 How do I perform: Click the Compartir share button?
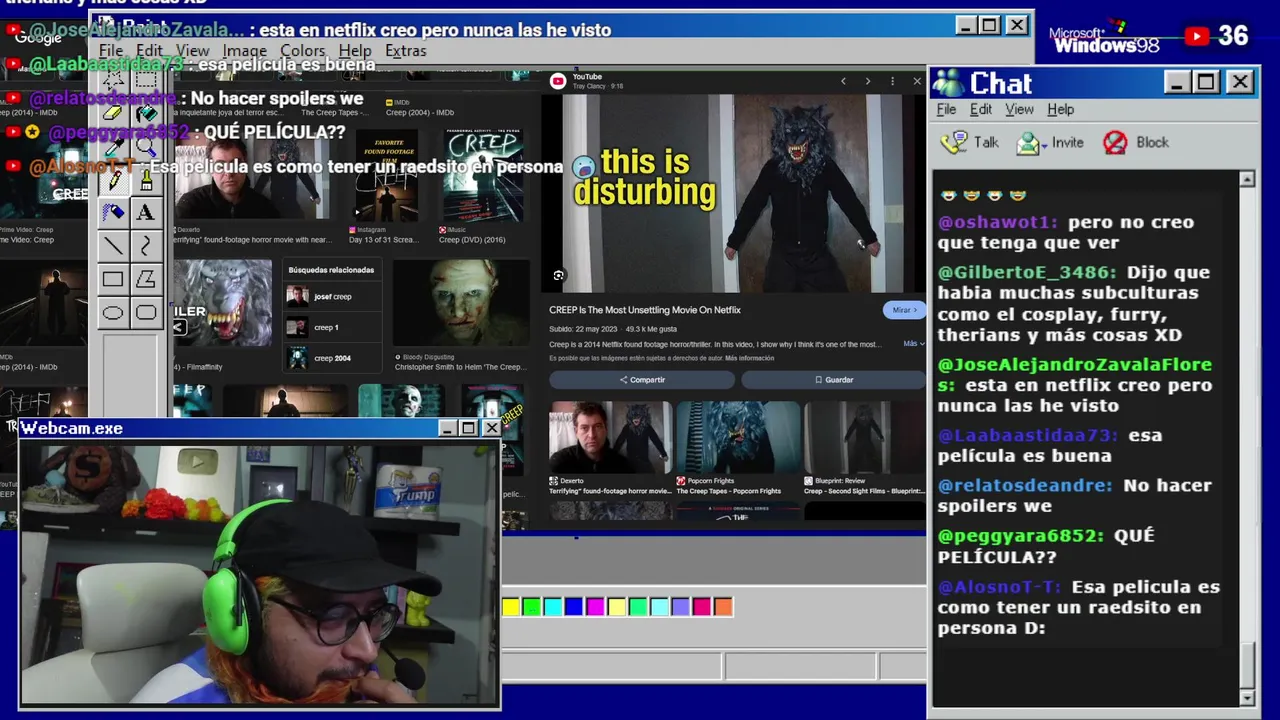642,380
